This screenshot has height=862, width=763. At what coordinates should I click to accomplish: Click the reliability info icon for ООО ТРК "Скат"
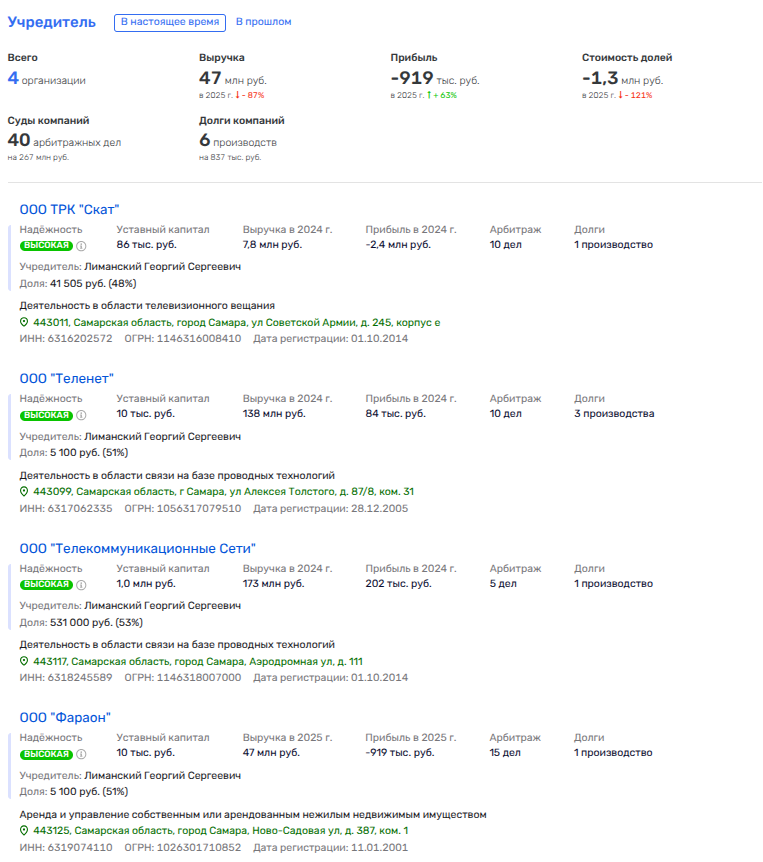tap(81, 245)
